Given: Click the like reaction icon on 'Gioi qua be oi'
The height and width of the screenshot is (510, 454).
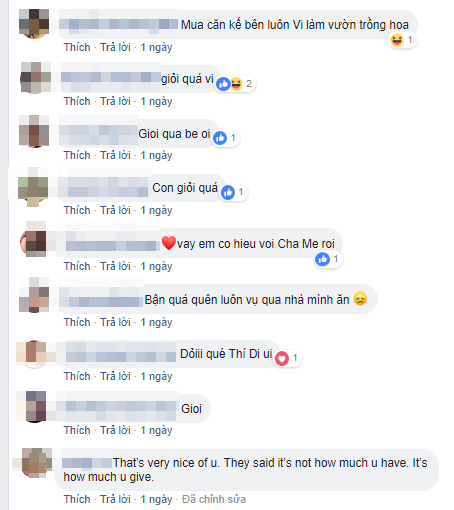Looking at the screenshot, I should point(220,138).
